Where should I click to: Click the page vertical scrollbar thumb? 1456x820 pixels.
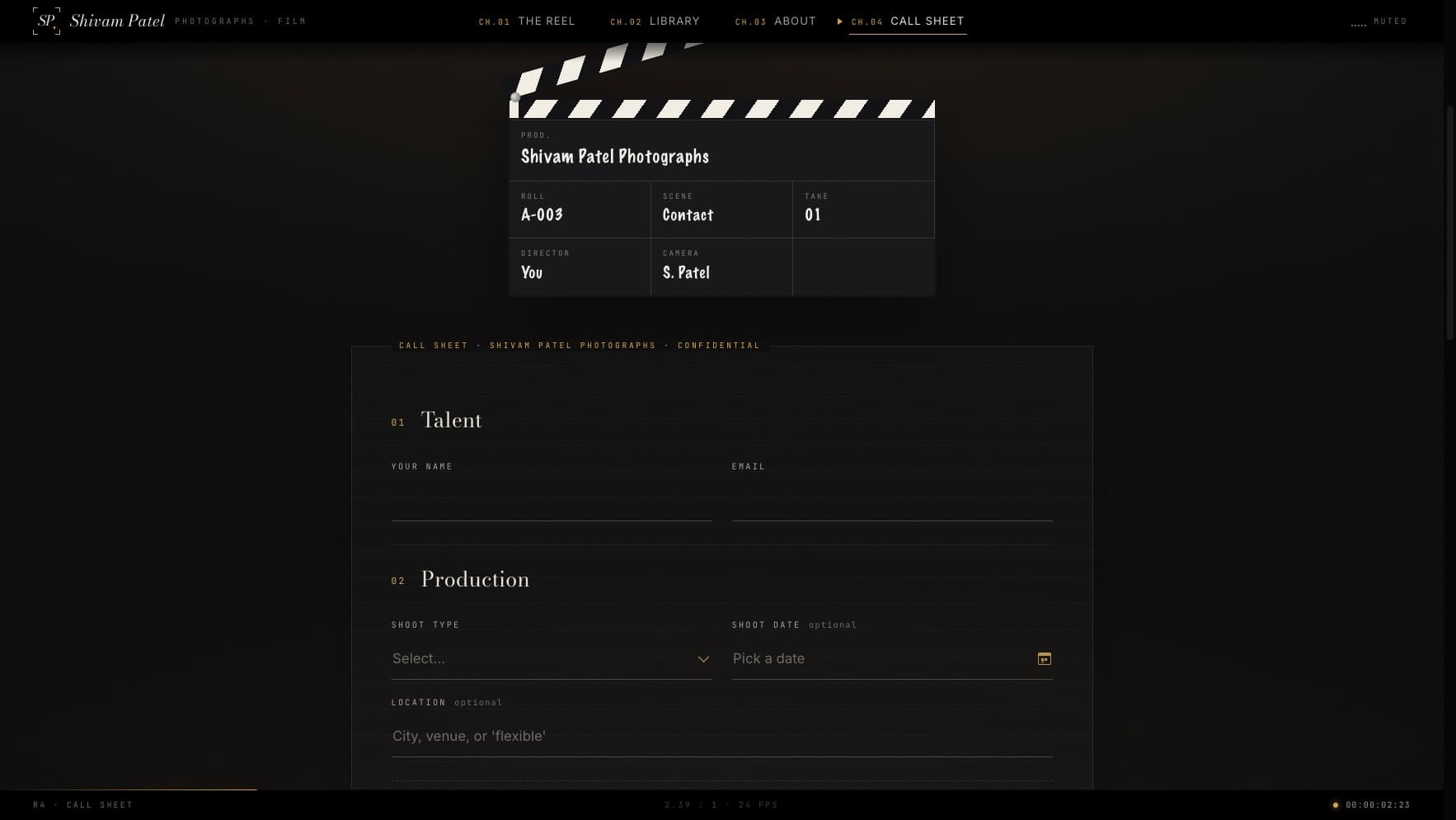click(x=1450, y=223)
